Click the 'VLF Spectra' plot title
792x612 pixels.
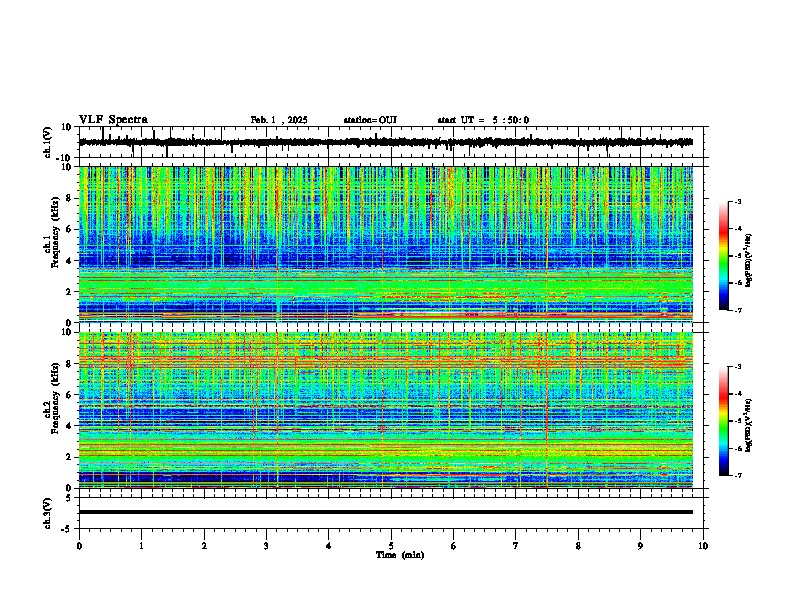(x=113, y=120)
